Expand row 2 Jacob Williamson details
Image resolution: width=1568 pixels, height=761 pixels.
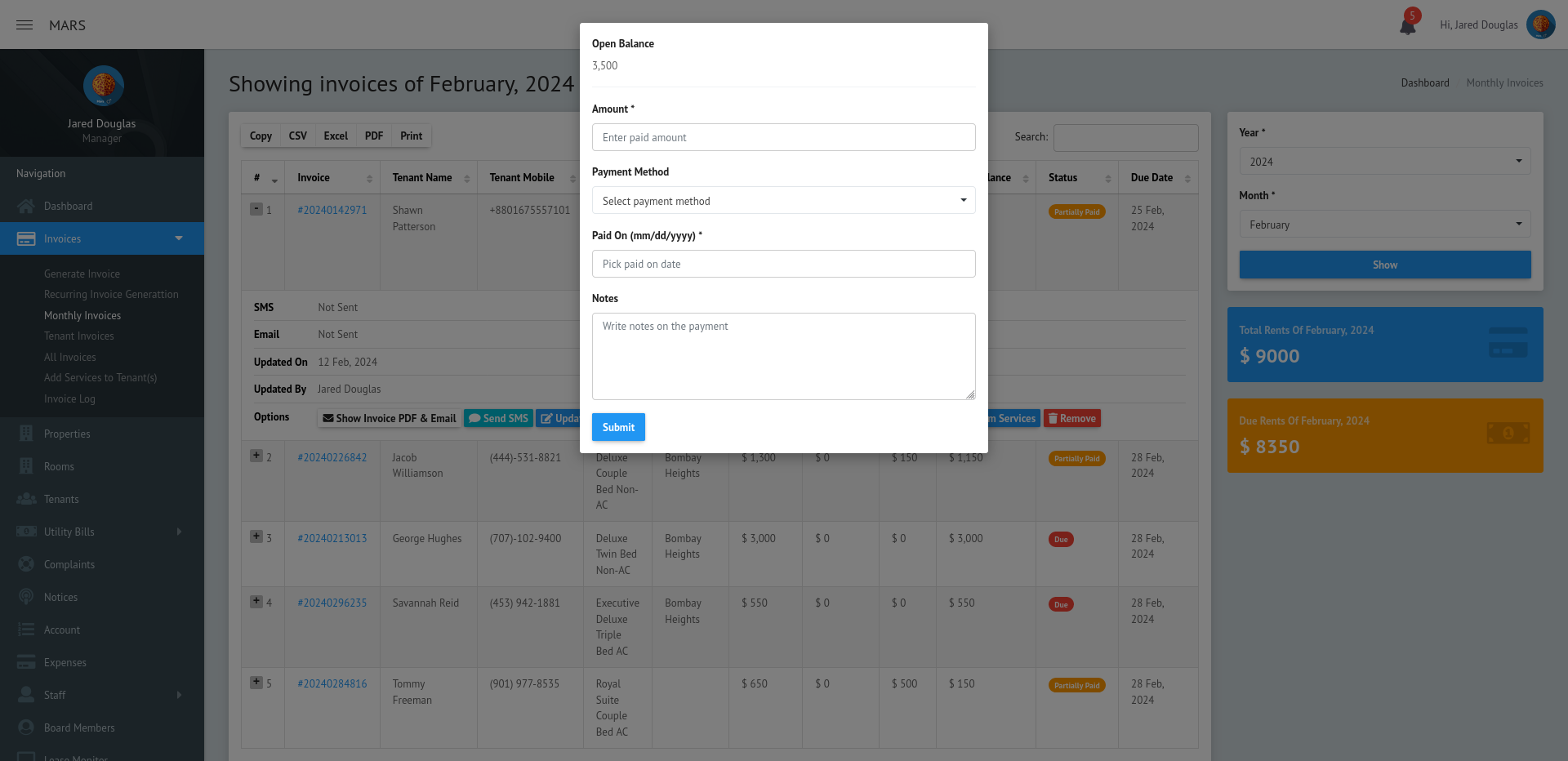(x=256, y=456)
